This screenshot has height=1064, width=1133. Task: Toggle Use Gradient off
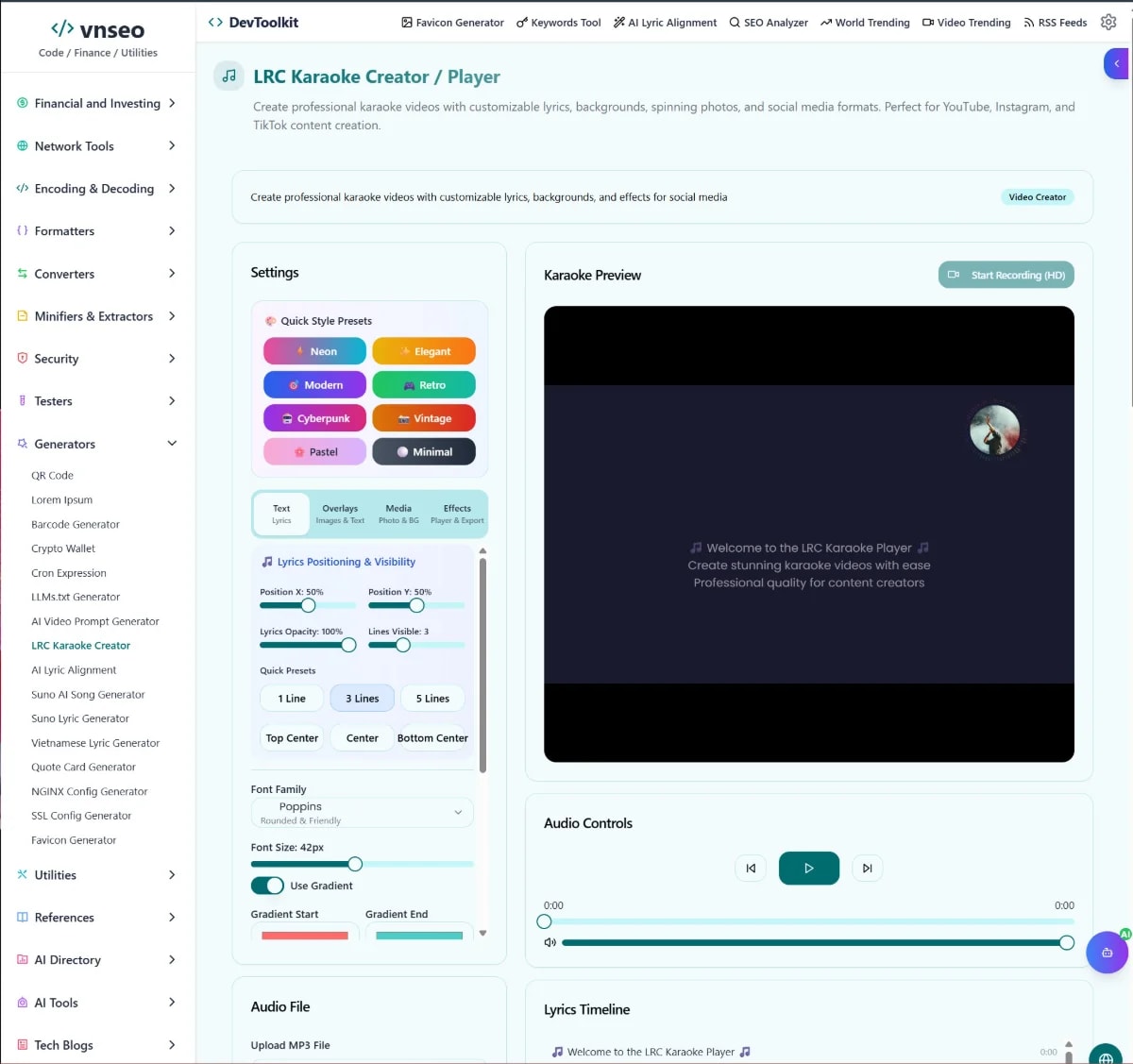[268, 886]
